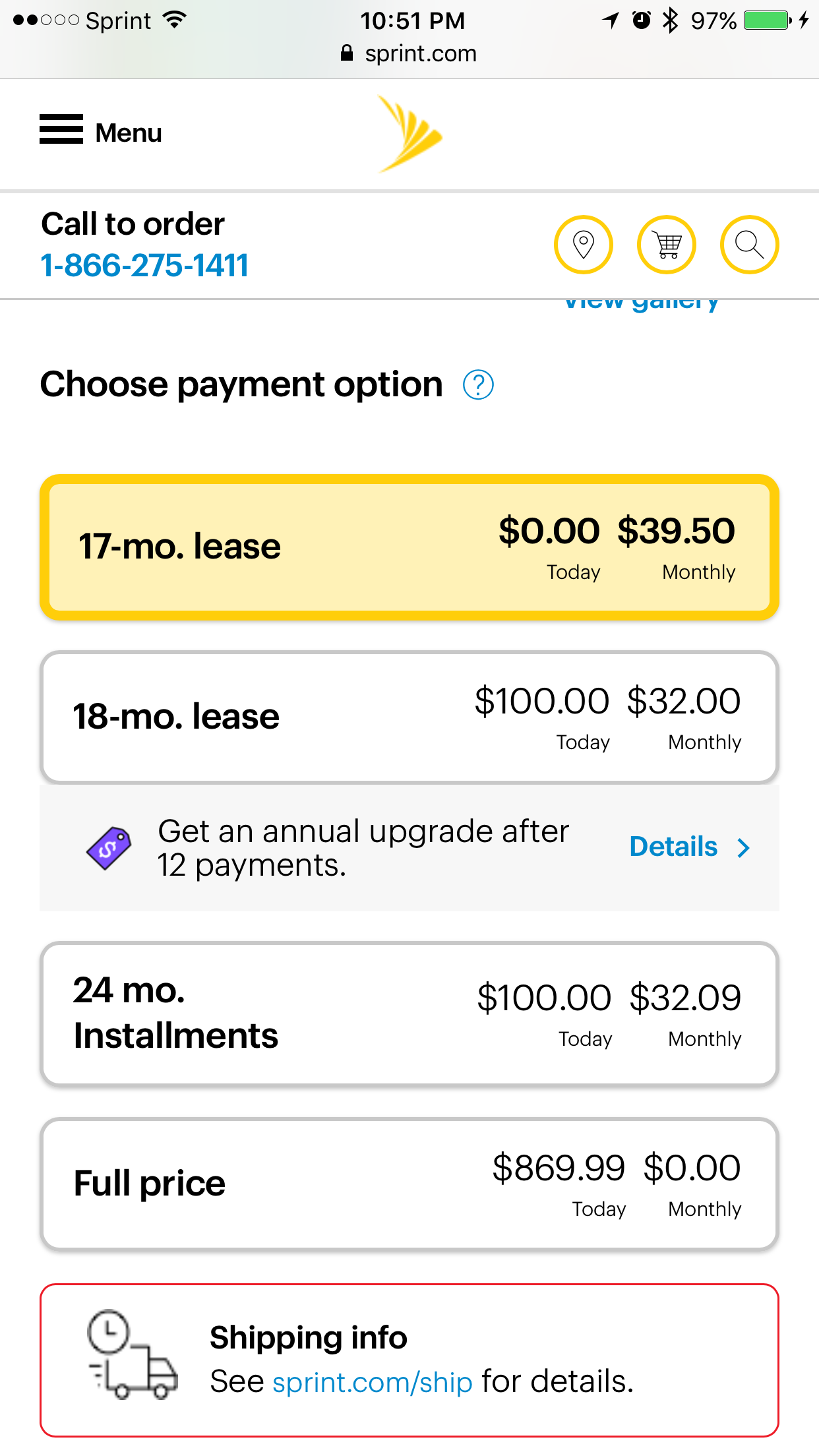This screenshot has height=1456, width=819.
Task: Tap the Sprint logo
Action: pyautogui.click(x=409, y=134)
